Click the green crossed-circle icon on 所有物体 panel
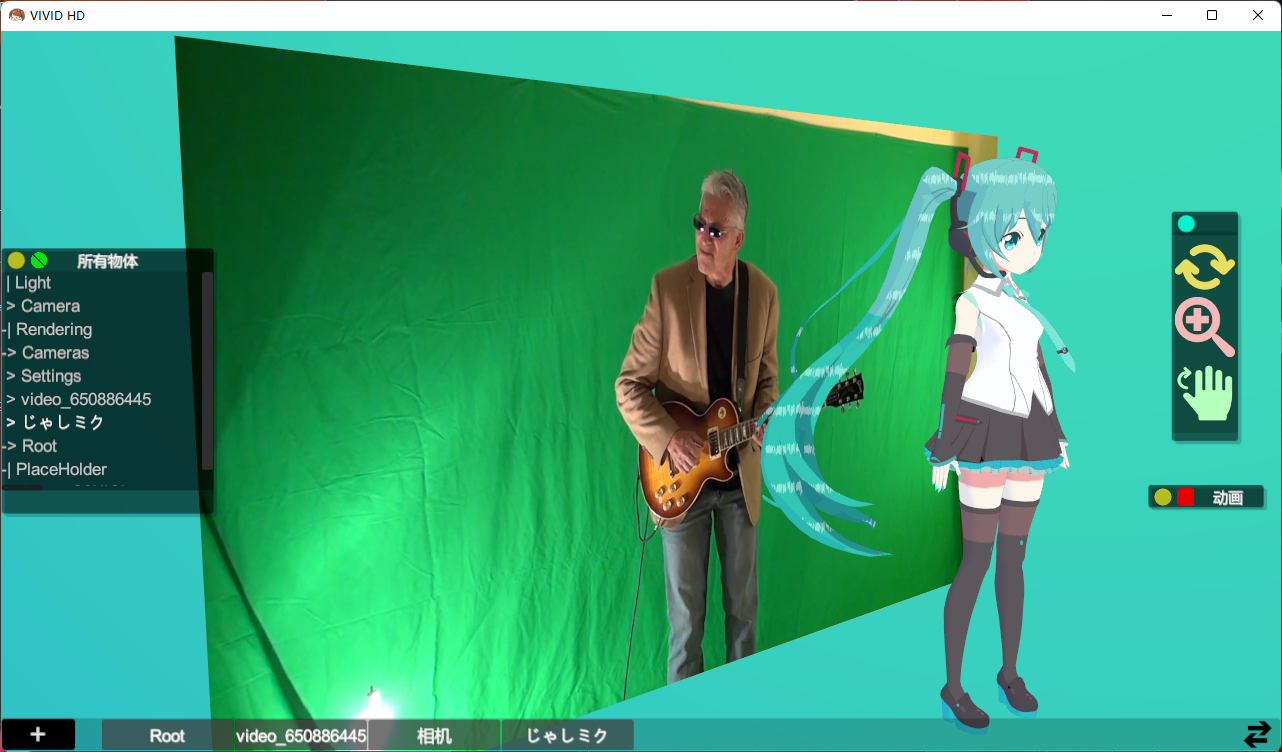Image resolution: width=1282 pixels, height=752 pixels. coord(39,260)
